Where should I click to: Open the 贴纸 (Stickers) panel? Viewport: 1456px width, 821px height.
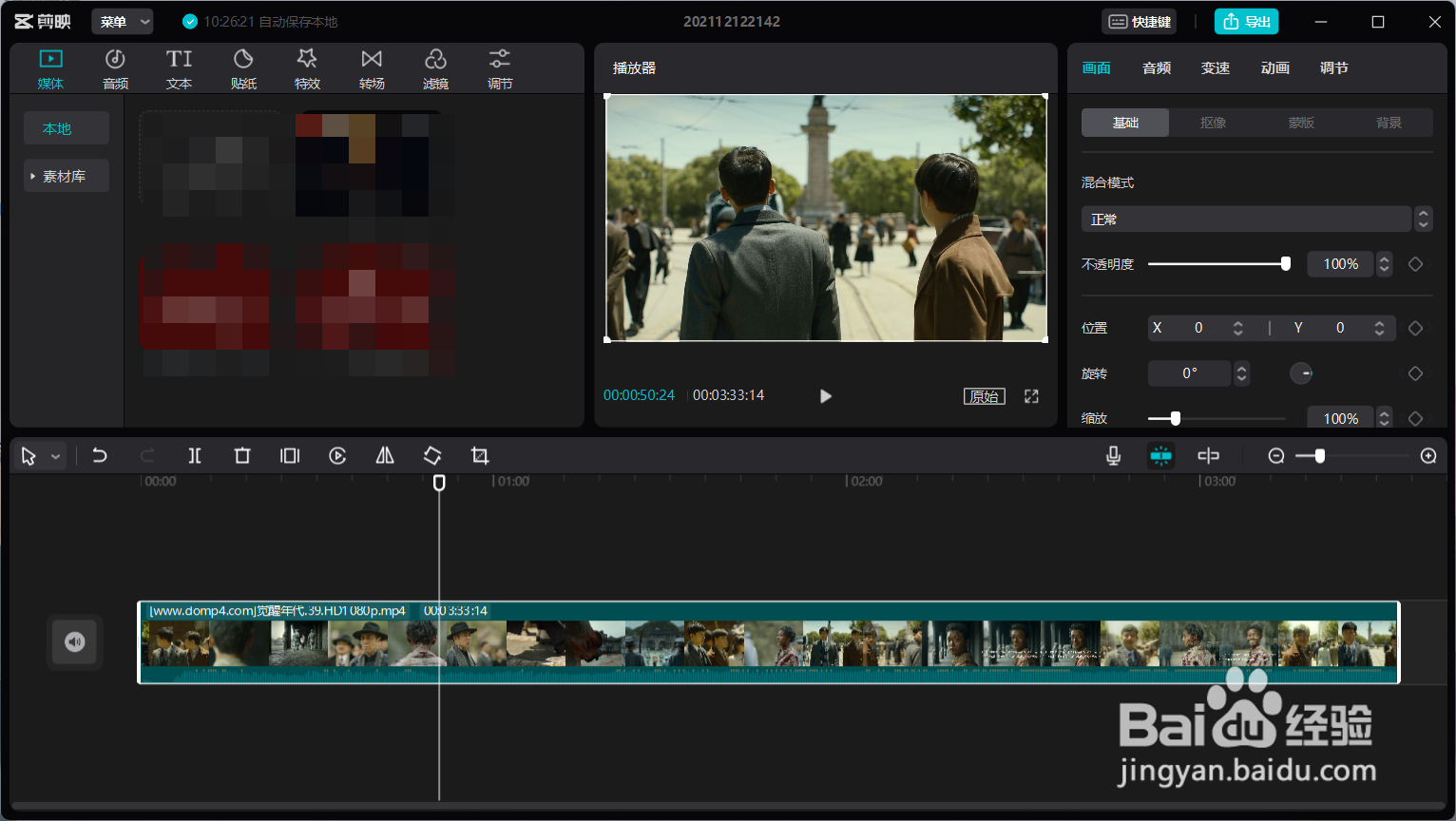[243, 69]
